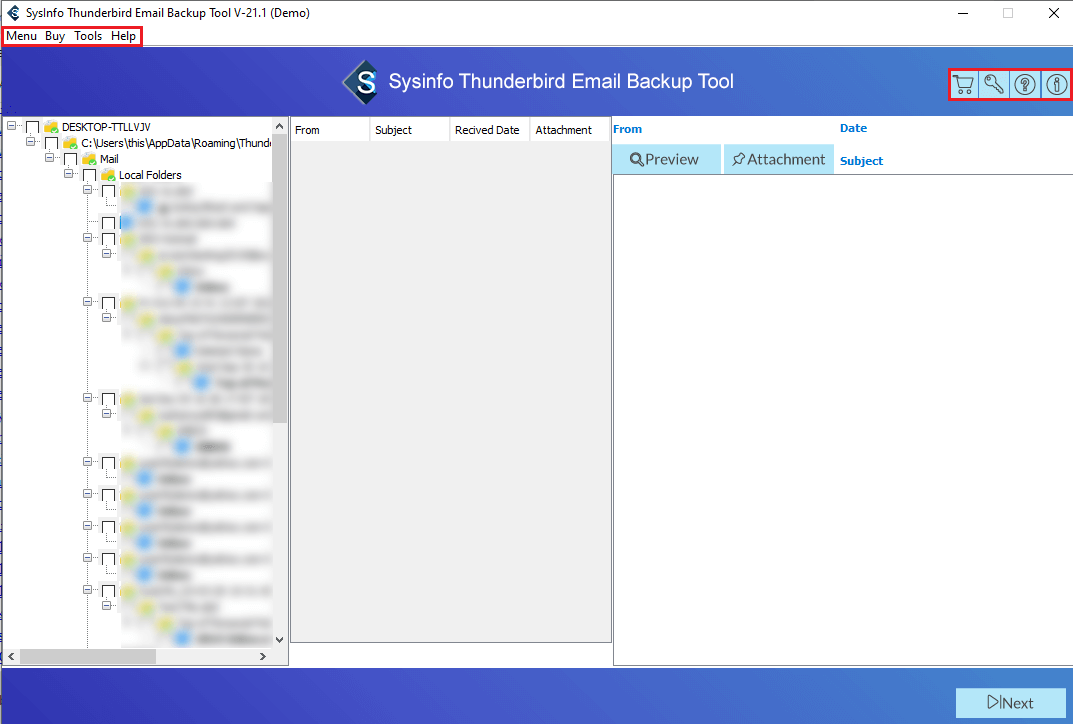Collapse the DESKTOP-TTLLVJV tree node
Viewport: 1073px width, 724px height.
(11, 126)
